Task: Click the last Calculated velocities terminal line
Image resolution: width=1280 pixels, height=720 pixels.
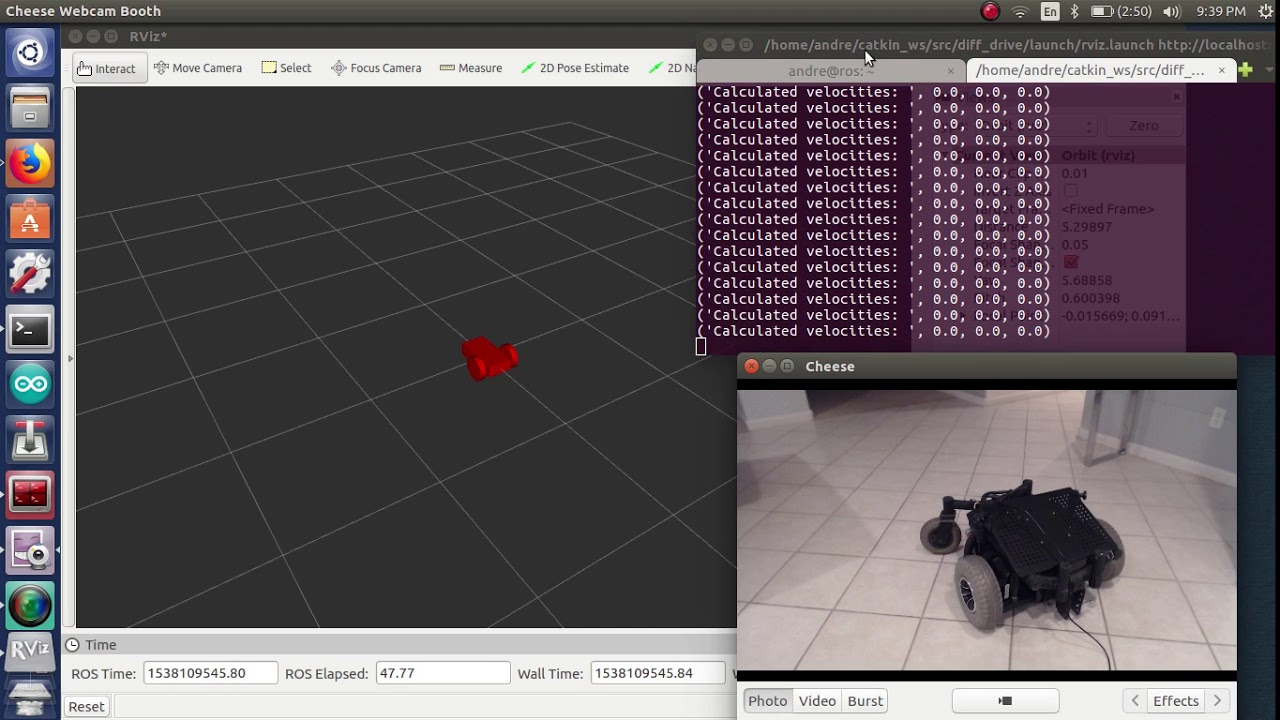Action: [x=874, y=331]
